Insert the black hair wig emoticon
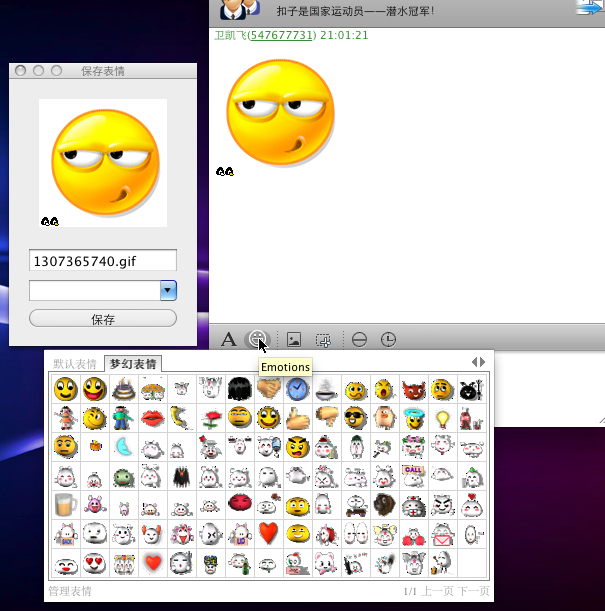Viewport: 605px width, 611px height. [x=239, y=389]
